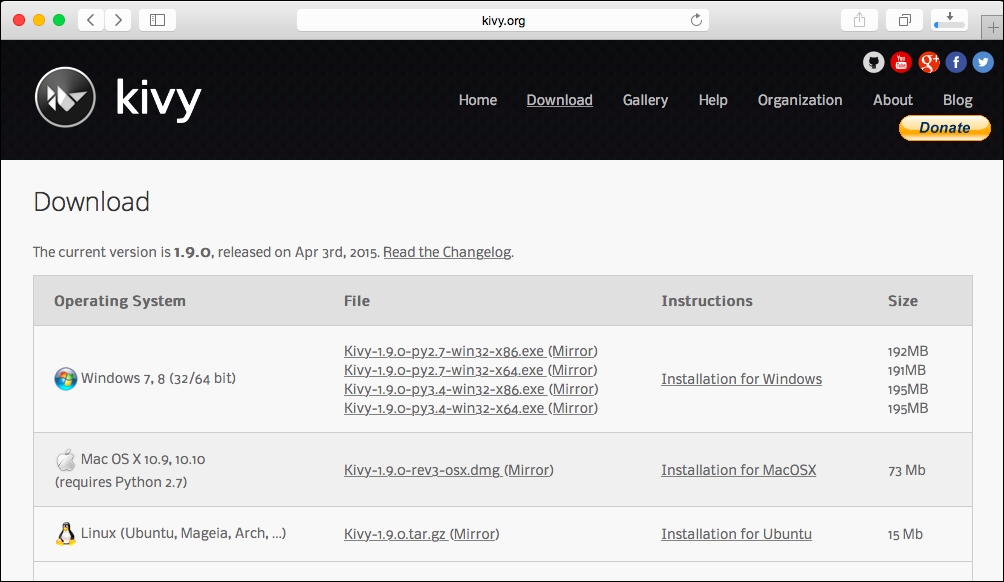Image resolution: width=1004 pixels, height=582 pixels.
Task: Click the Download page heading
Action: 92,202
